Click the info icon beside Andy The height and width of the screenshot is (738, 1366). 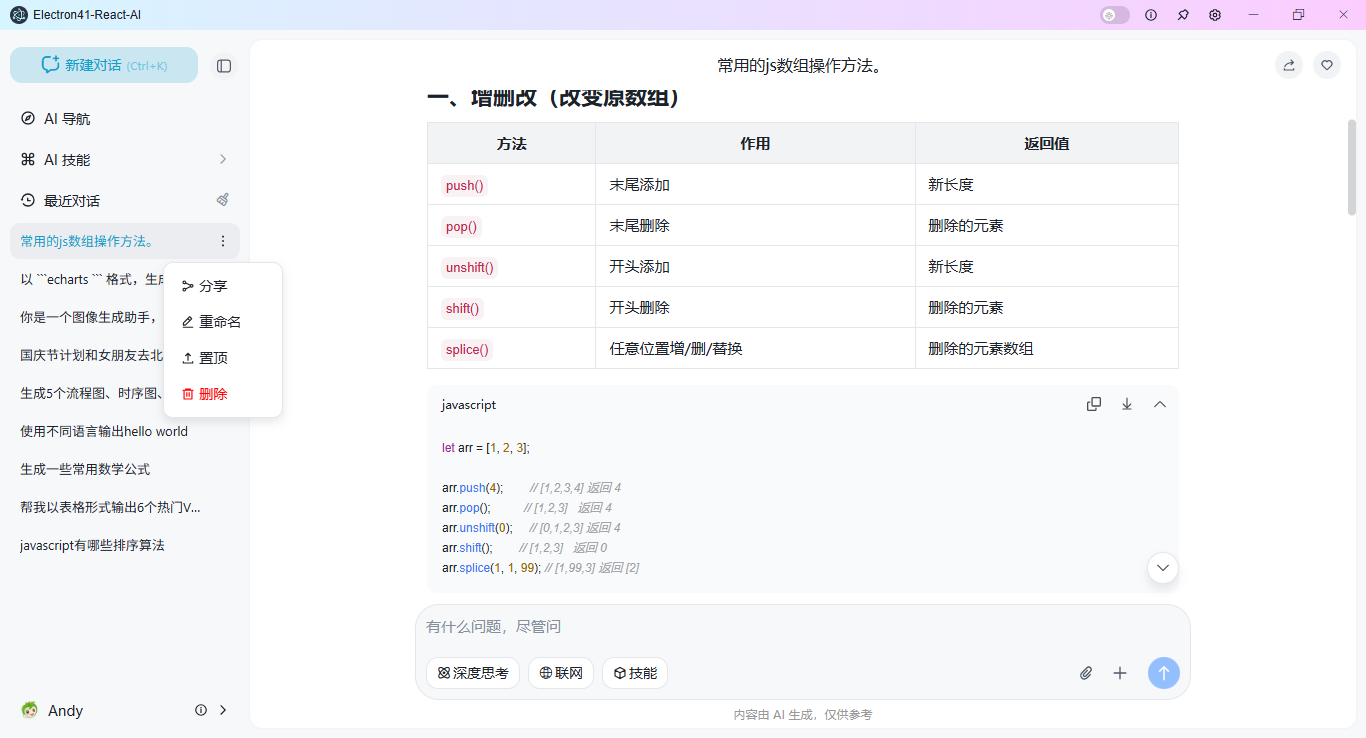[x=201, y=710]
